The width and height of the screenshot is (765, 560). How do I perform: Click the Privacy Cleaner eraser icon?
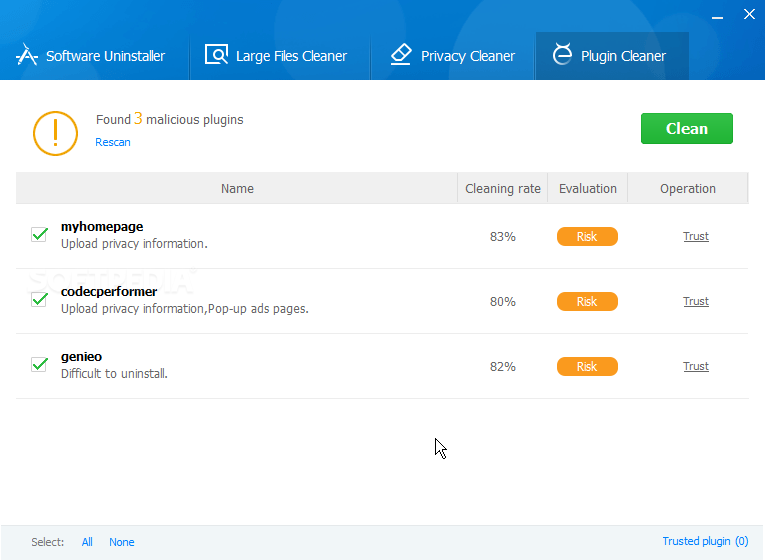click(401, 54)
